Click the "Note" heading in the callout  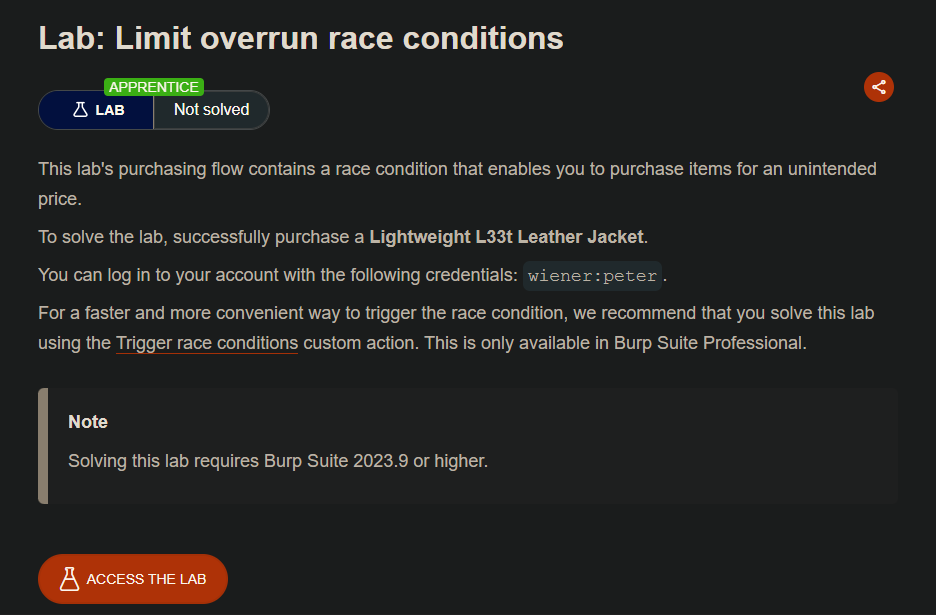(x=88, y=422)
